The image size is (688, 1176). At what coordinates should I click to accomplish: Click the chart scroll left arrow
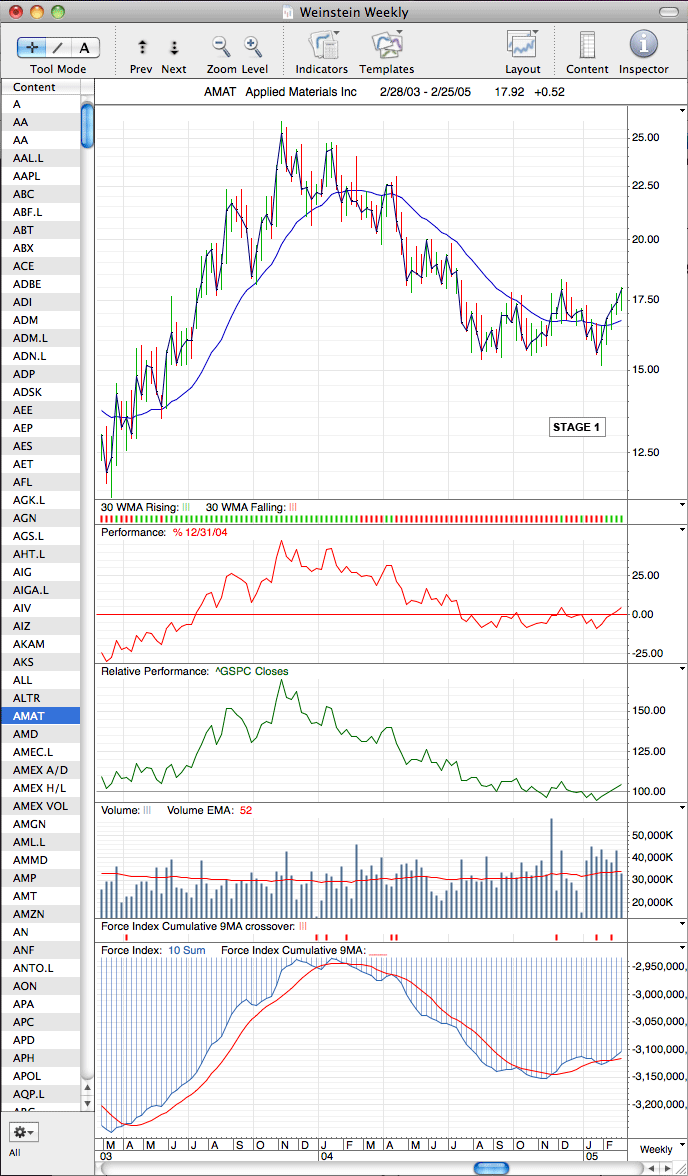point(650,1168)
